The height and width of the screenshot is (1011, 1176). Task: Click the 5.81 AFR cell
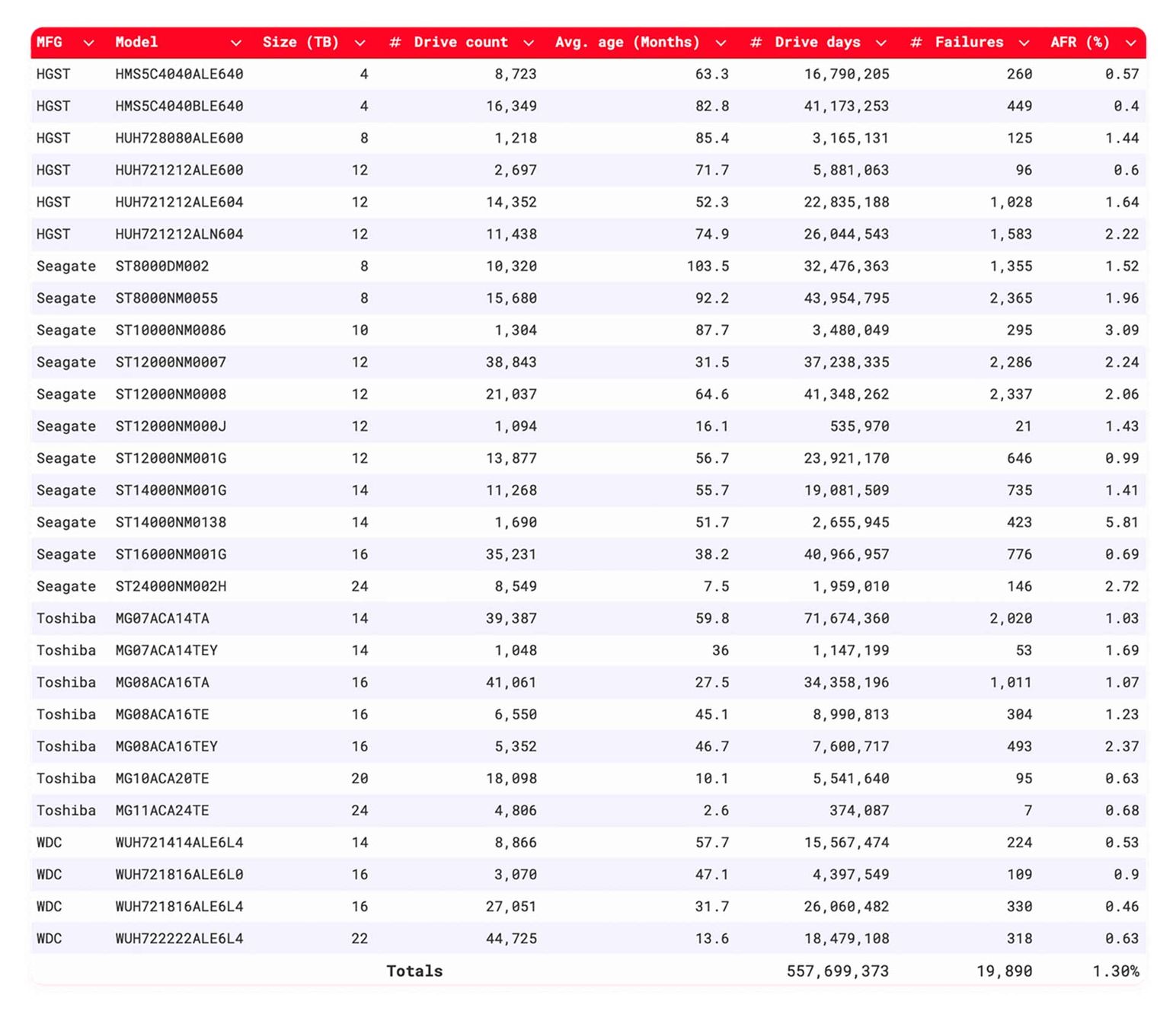click(1122, 522)
